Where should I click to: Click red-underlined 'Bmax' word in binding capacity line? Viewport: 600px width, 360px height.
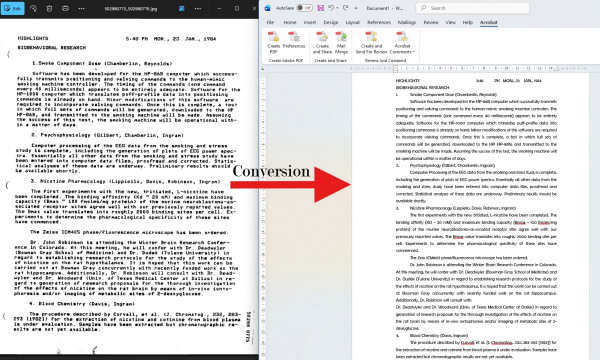pos(520,223)
